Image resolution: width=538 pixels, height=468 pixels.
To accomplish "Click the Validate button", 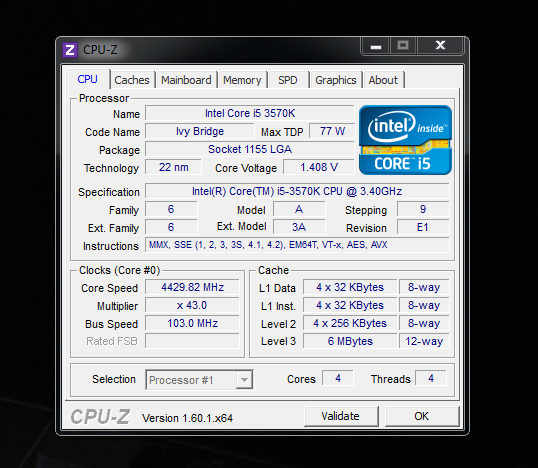I will [x=341, y=416].
